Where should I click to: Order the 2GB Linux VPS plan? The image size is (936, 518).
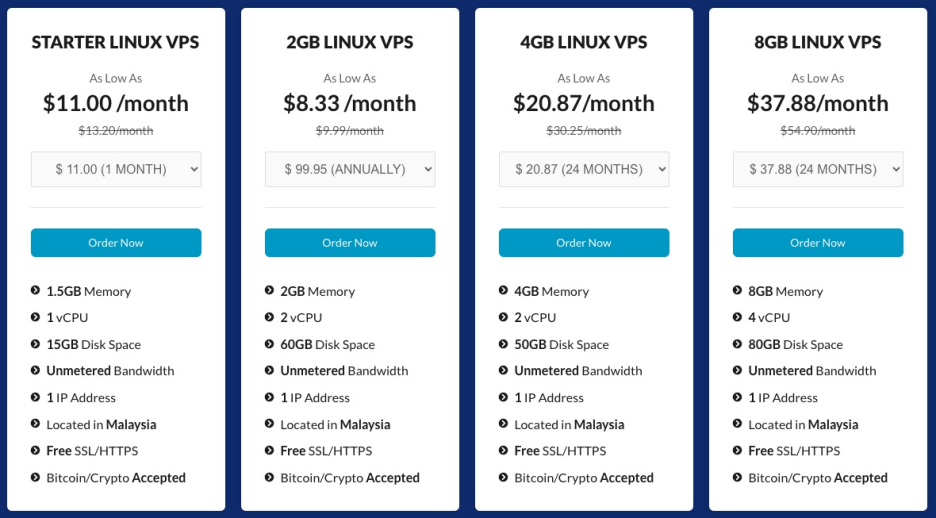coord(350,243)
